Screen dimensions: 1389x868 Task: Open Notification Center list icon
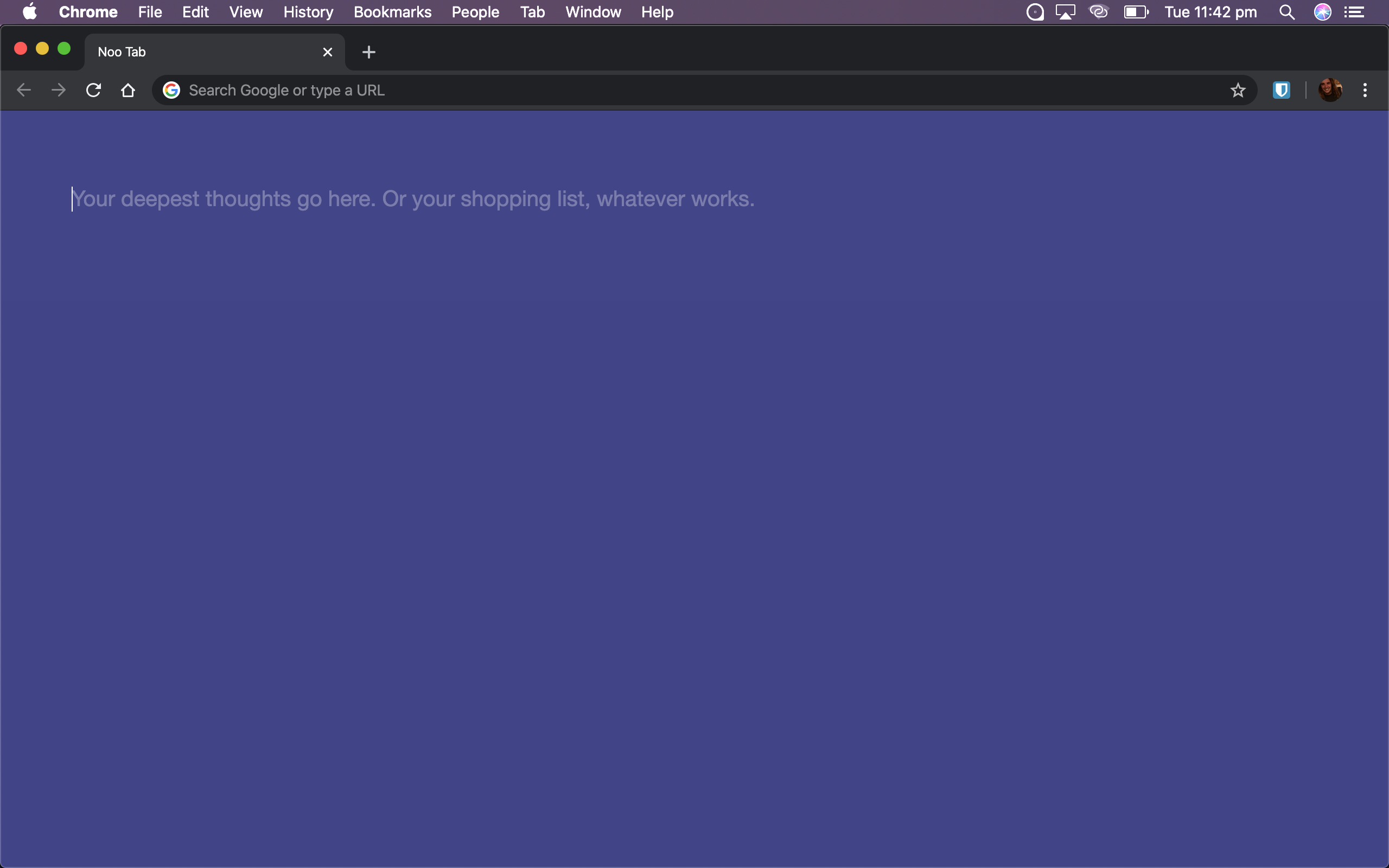pyautogui.click(x=1355, y=12)
